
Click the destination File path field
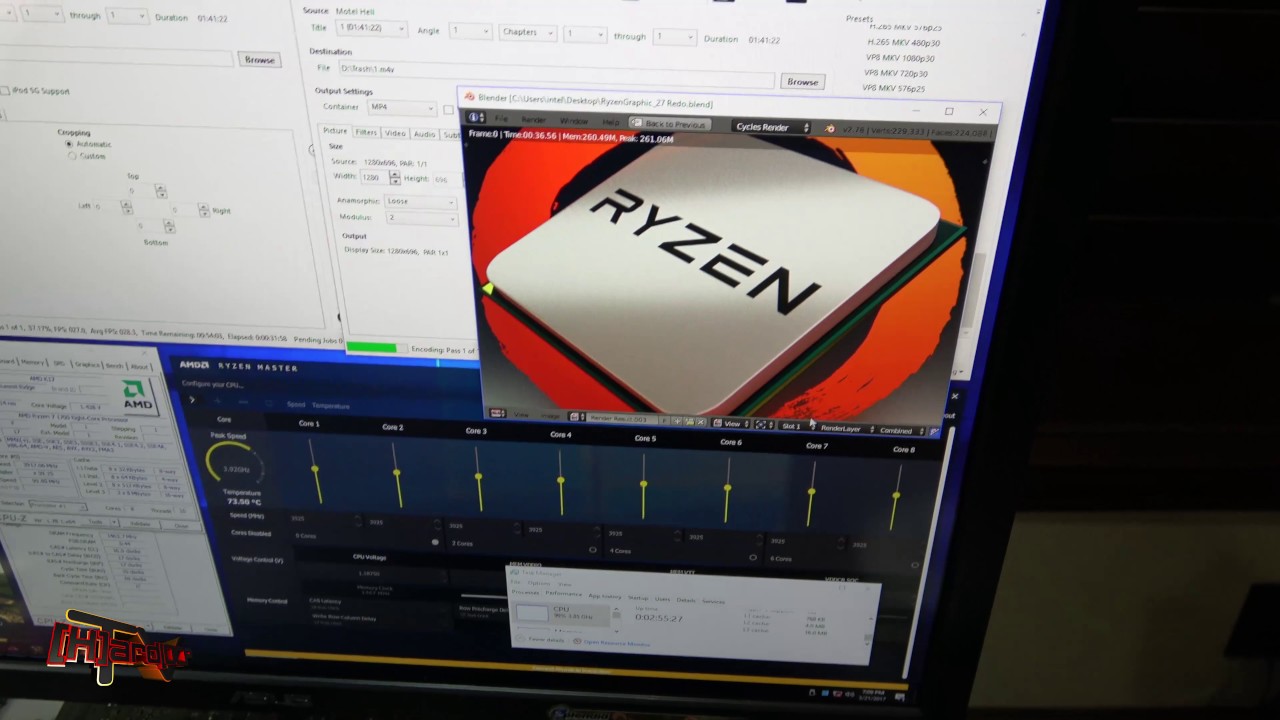556,73
